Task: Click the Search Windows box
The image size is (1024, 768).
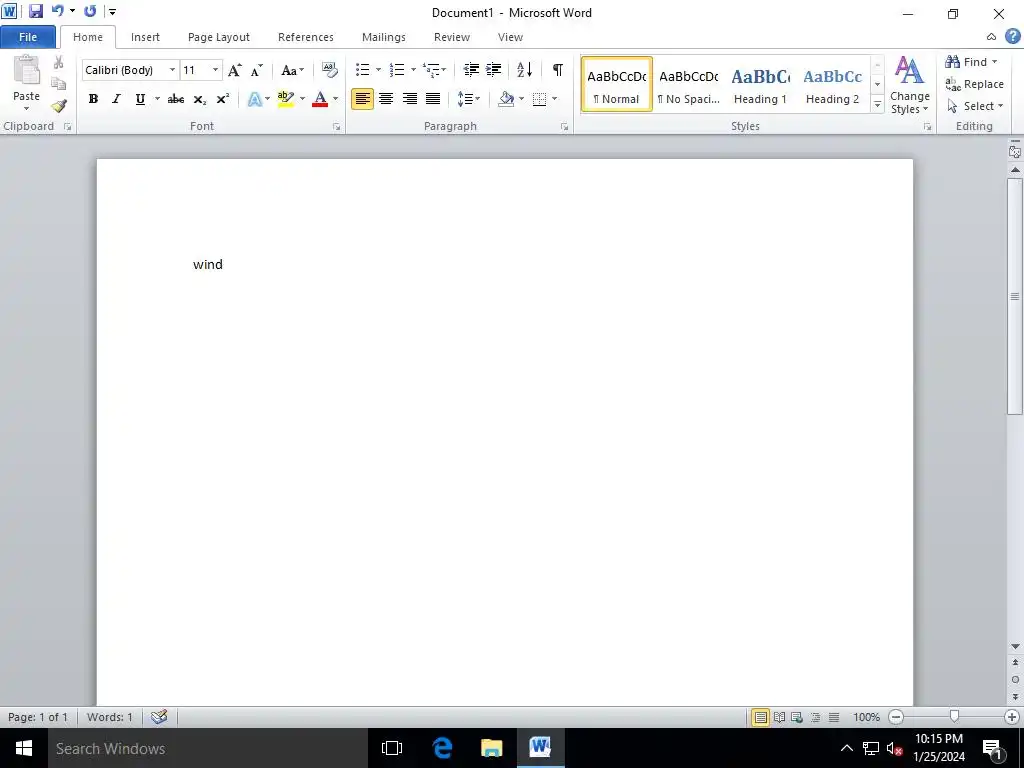Action: [208, 748]
